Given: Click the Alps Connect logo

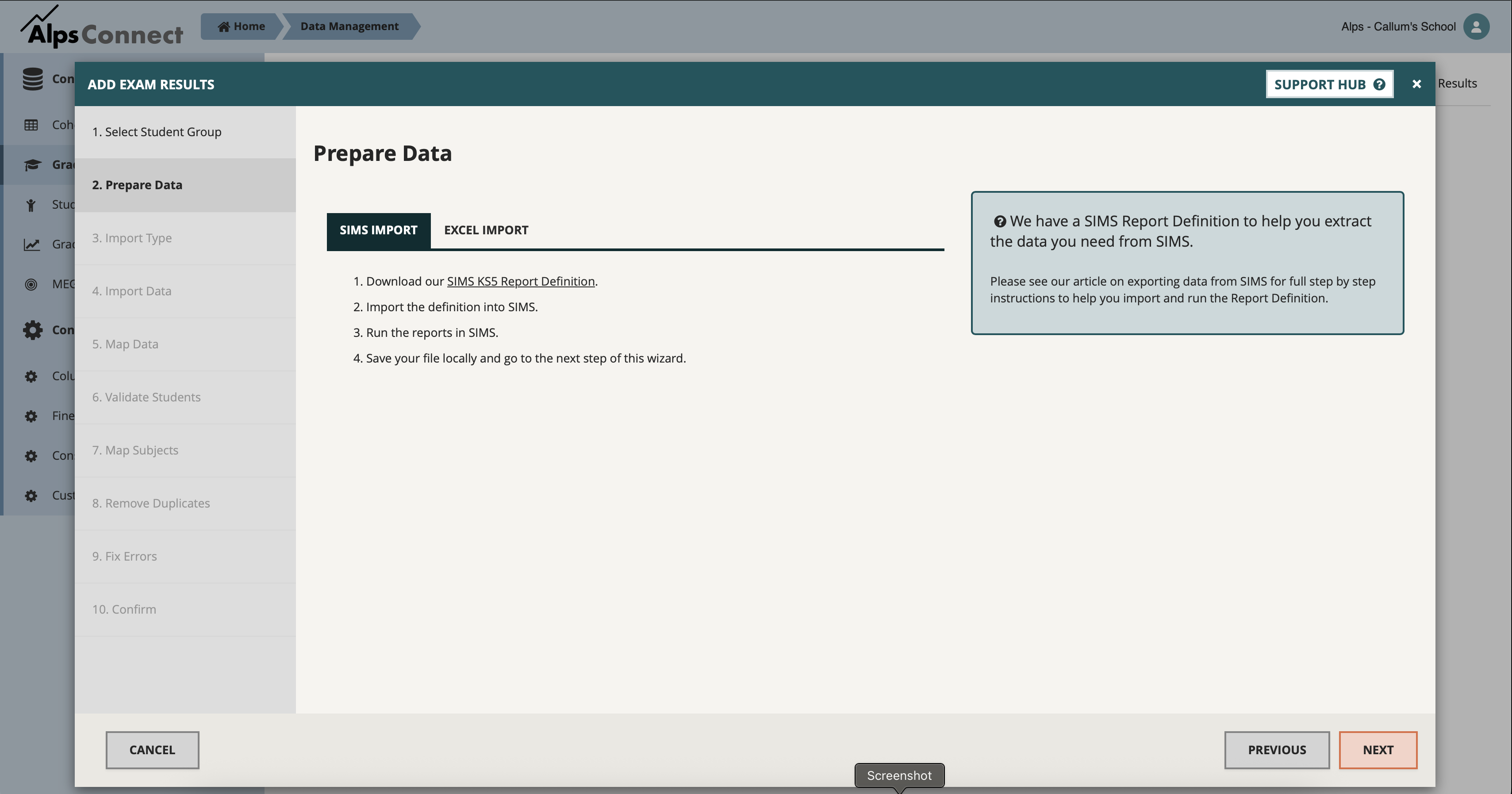Looking at the screenshot, I should (102, 27).
